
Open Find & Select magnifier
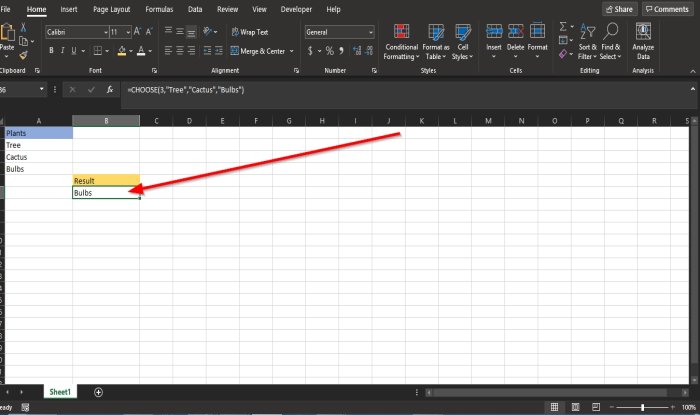610,42
